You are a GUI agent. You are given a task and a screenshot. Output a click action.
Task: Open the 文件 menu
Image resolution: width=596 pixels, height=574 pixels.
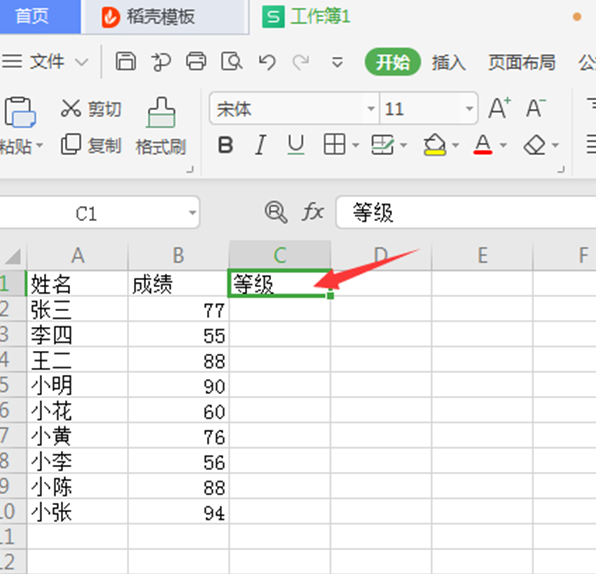point(47,62)
